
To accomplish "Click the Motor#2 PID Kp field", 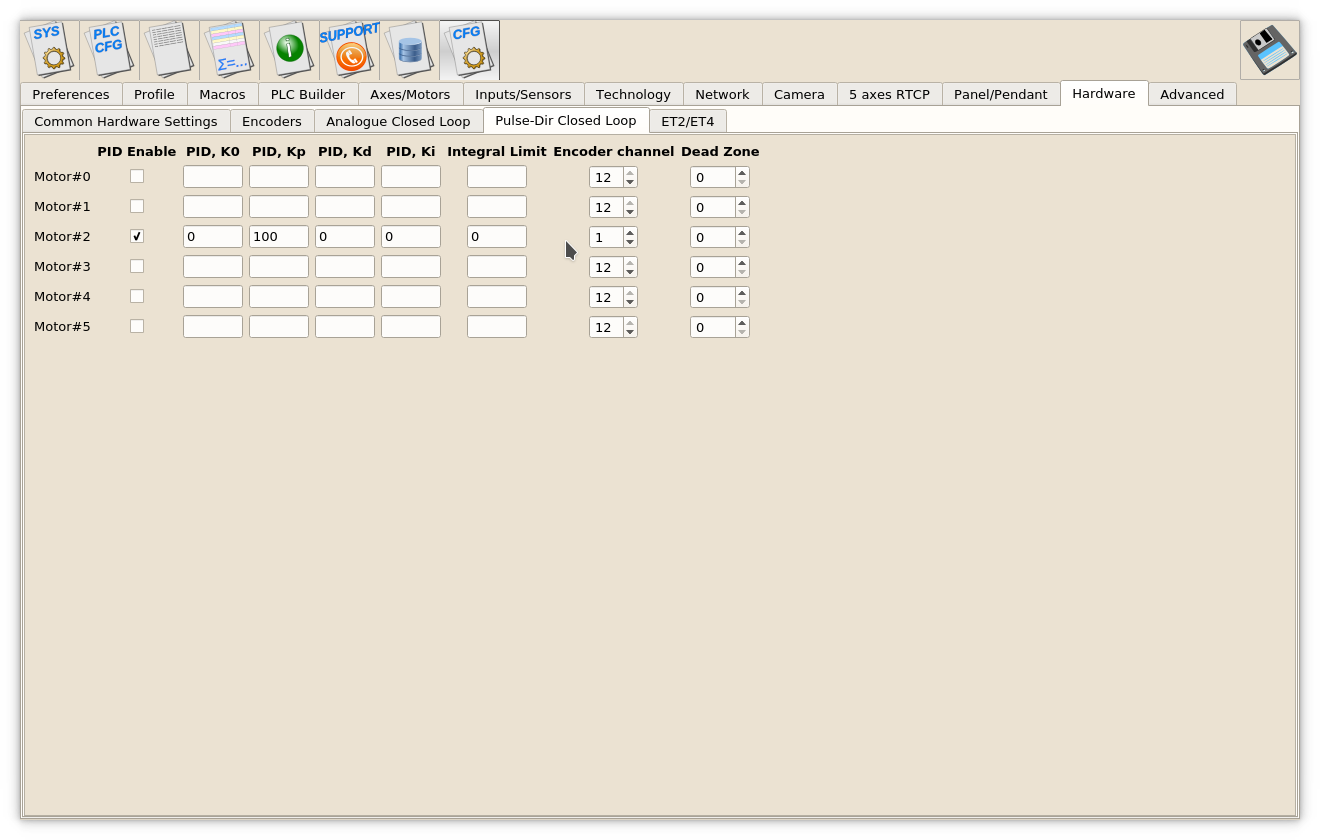I will (x=278, y=237).
